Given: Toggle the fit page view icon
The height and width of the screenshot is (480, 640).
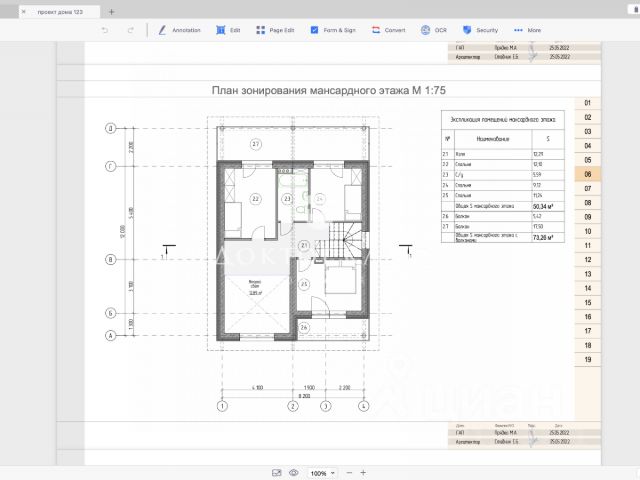Looking at the screenshot, I should coord(274,472).
